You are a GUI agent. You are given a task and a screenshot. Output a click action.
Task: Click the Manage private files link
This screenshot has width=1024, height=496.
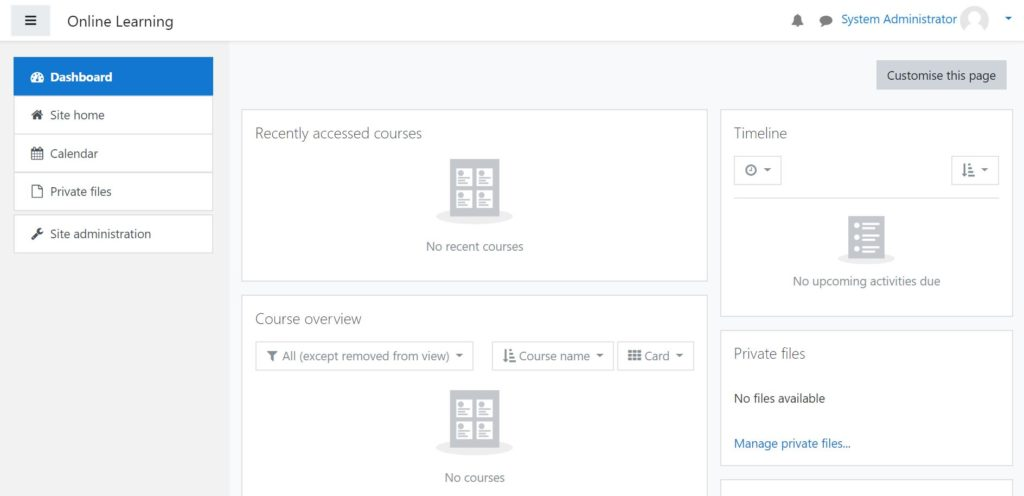point(792,444)
